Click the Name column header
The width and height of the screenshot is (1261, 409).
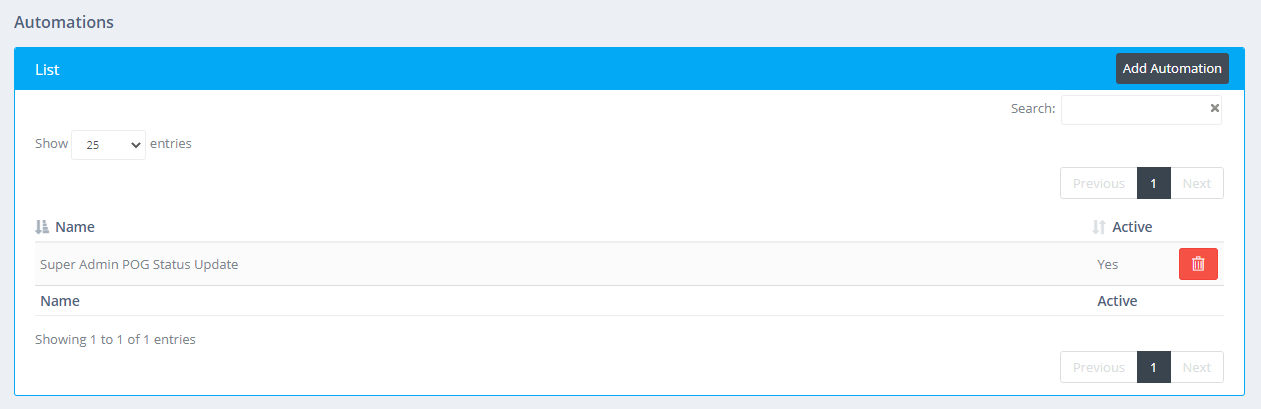coord(75,227)
